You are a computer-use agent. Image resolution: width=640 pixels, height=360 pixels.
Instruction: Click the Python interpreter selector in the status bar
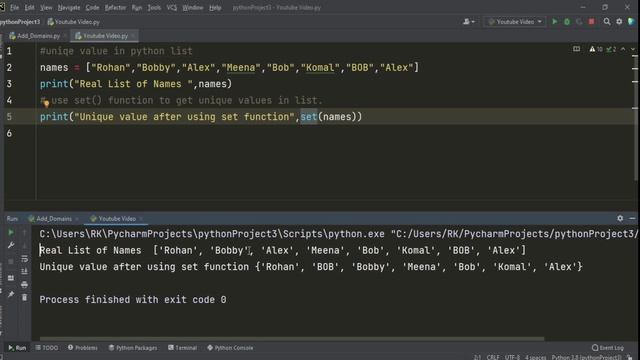tap(587, 357)
